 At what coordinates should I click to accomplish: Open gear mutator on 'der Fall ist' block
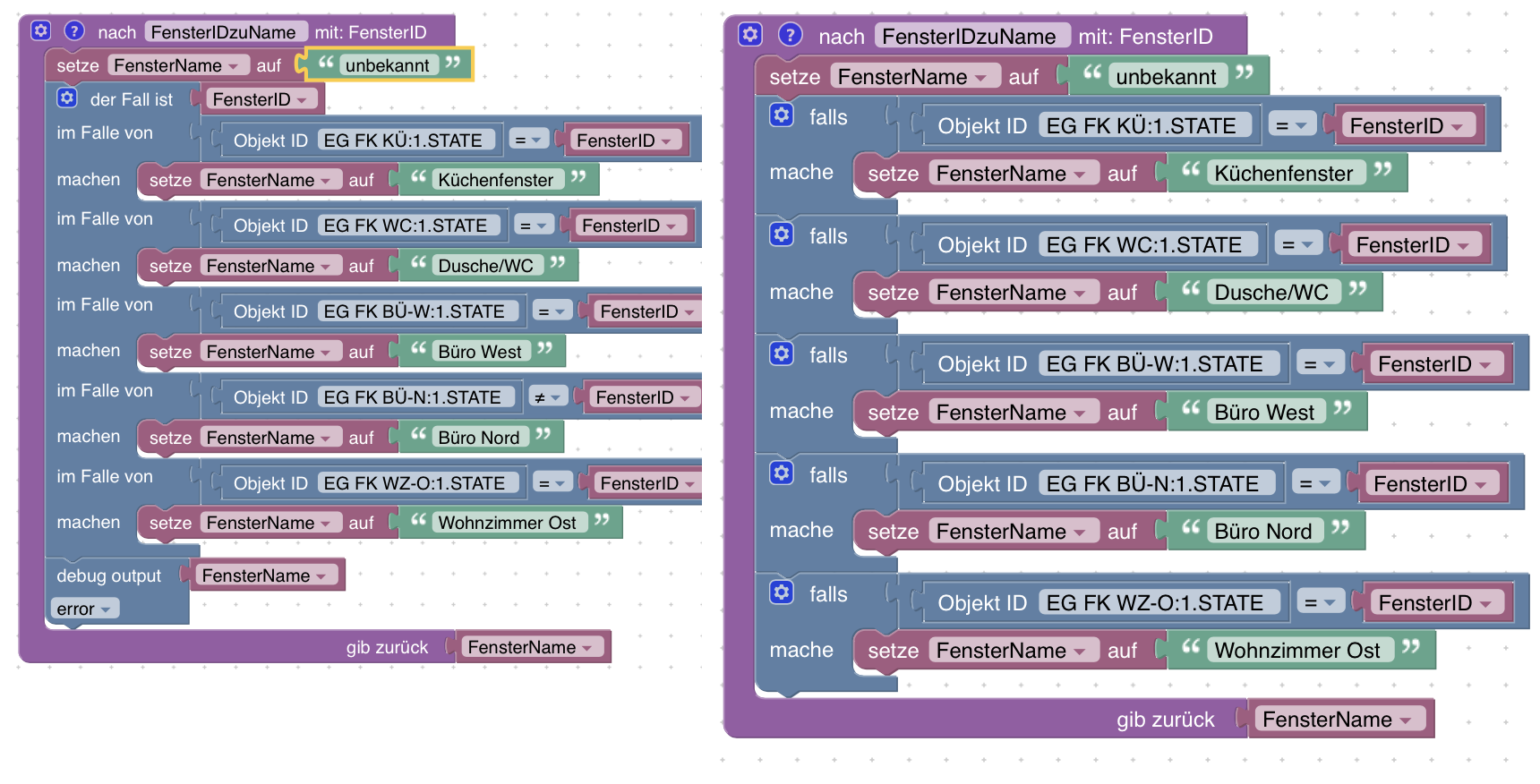tap(67, 98)
